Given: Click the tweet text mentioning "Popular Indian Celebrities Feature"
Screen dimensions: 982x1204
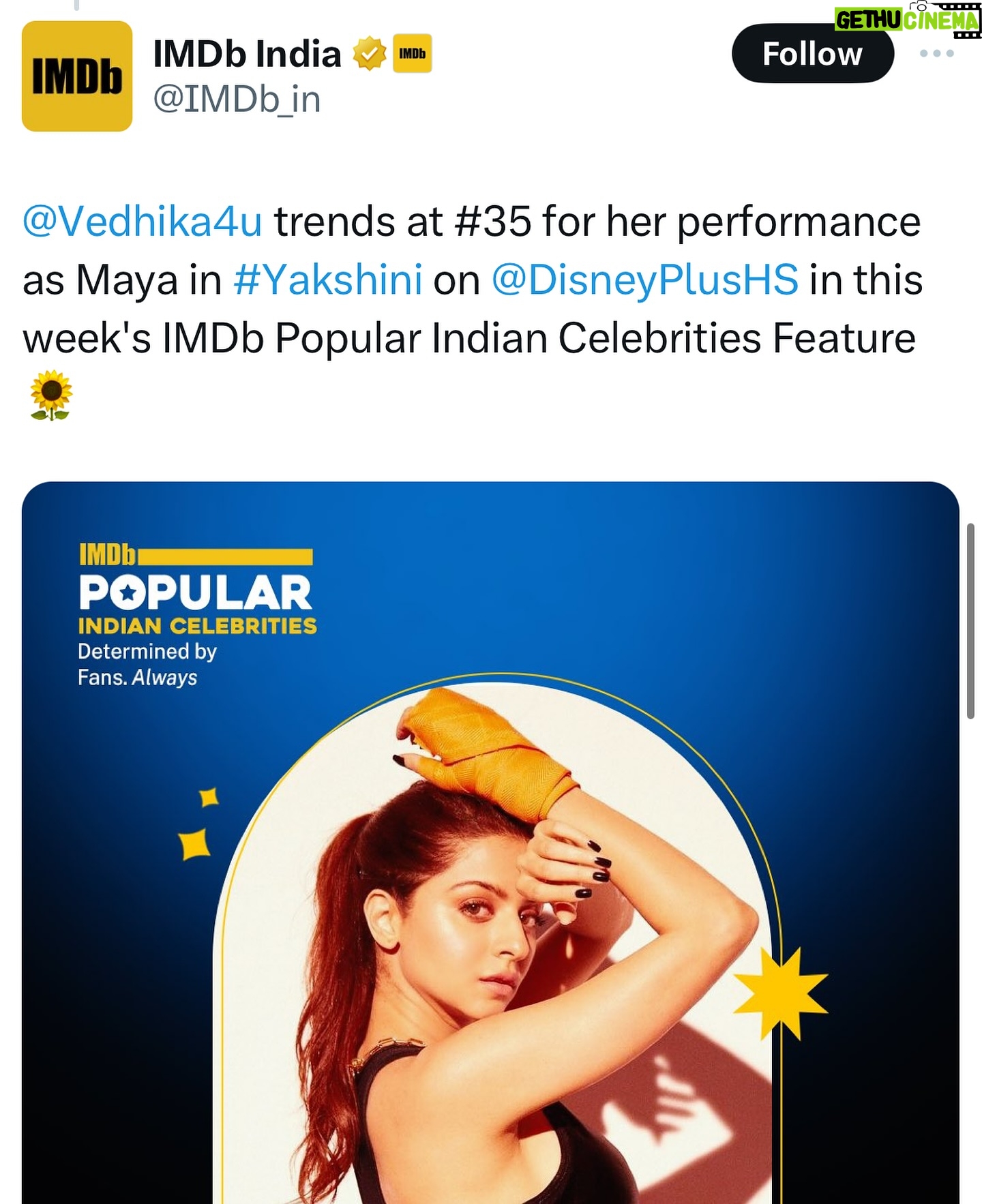Looking at the screenshot, I should click(x=469, y=338).
